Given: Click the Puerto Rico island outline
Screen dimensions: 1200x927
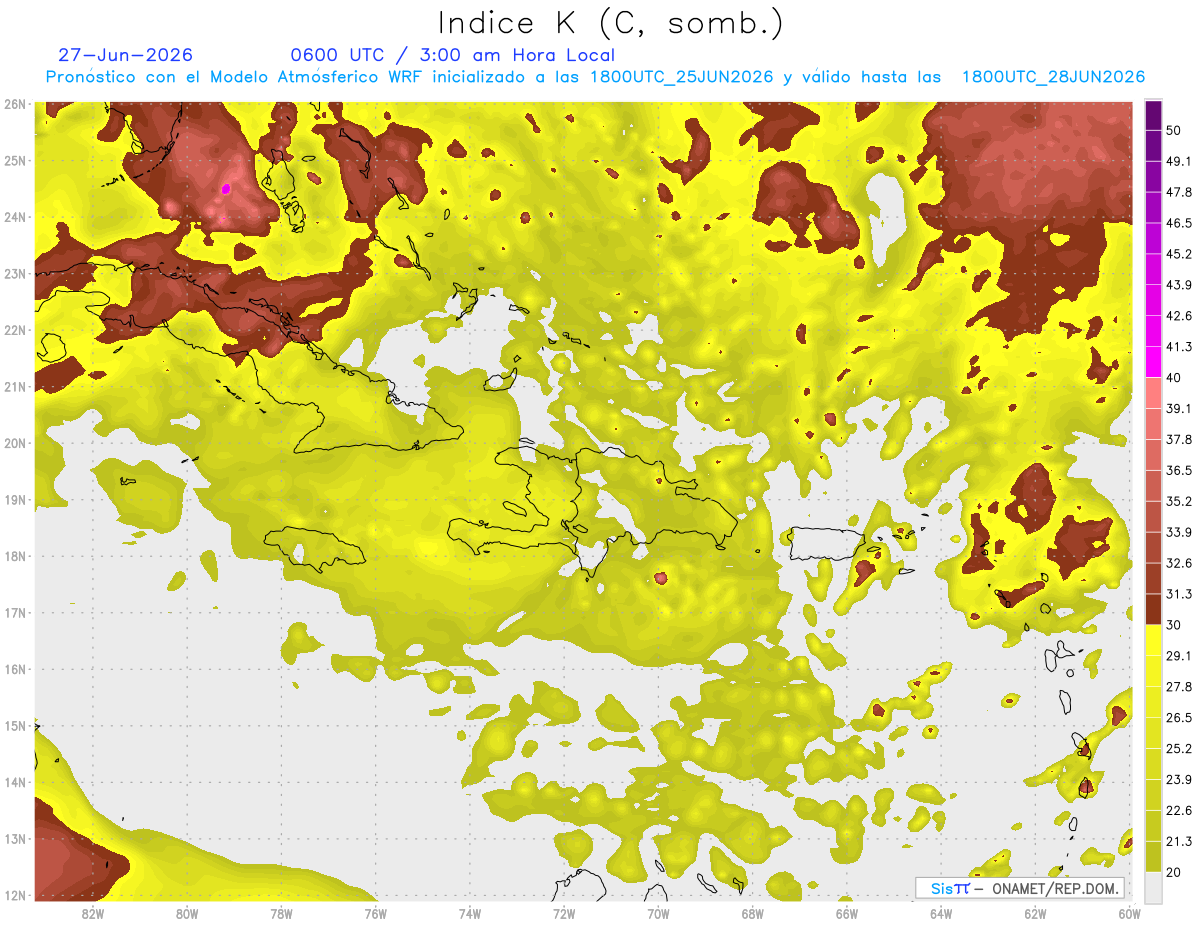Looking at the screenshot, I should pyautogui.click(x=826, y=543).
